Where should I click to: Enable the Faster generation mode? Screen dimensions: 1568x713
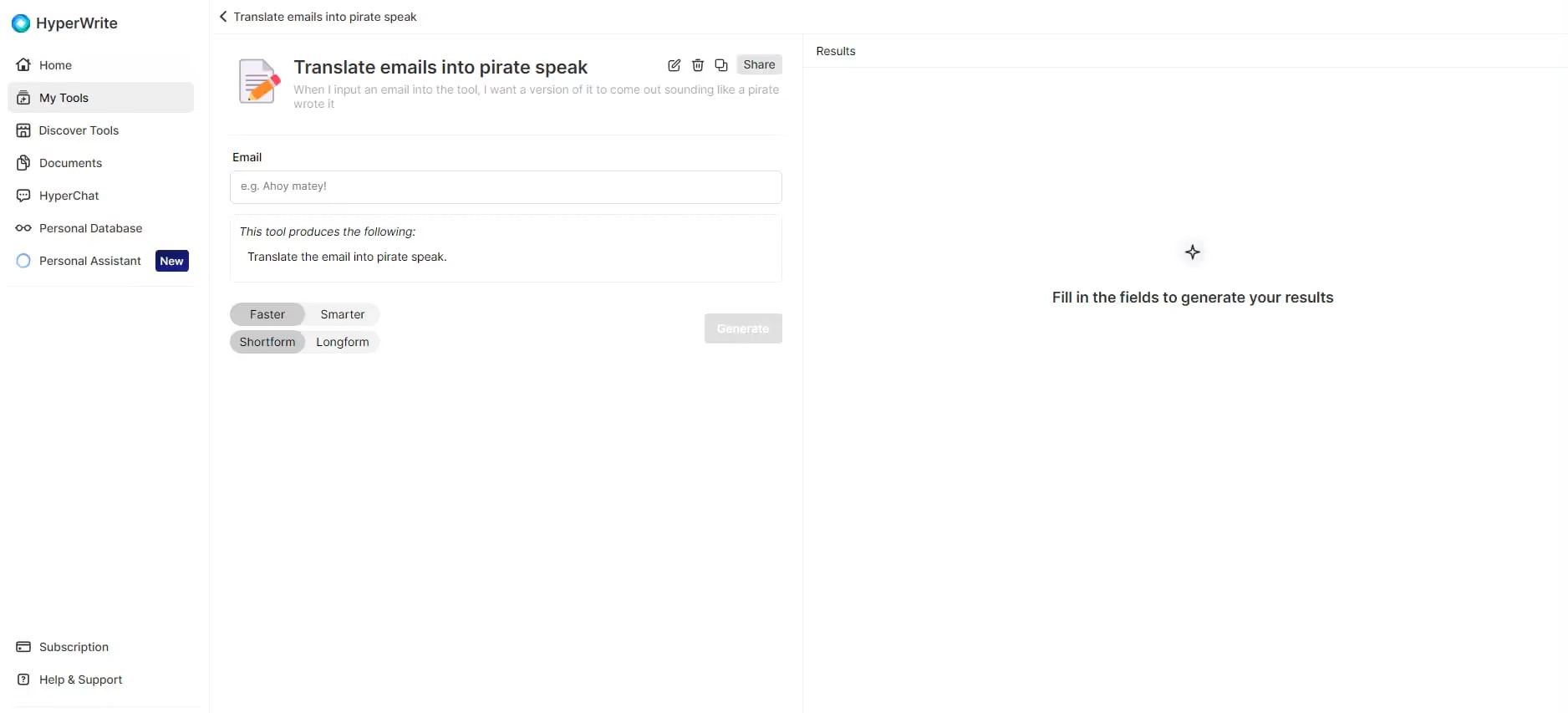267,314
